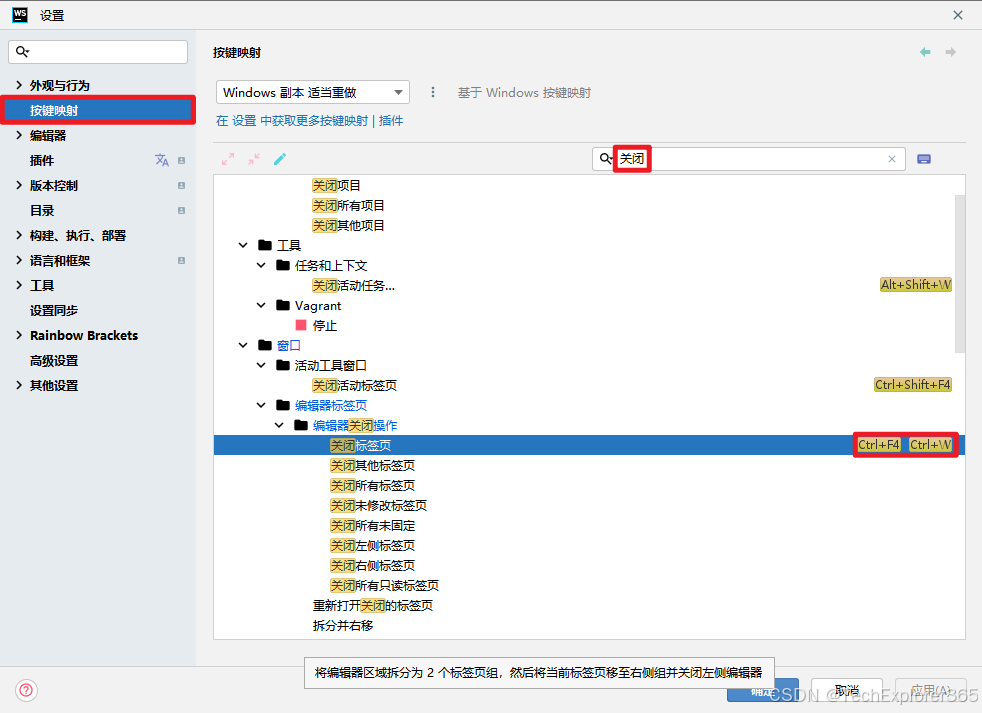Open the Windows 副本 适当重做 keymap dropdown
Image resolution: width=982 pixels, height=713 pixels.
tap(312, 91)
